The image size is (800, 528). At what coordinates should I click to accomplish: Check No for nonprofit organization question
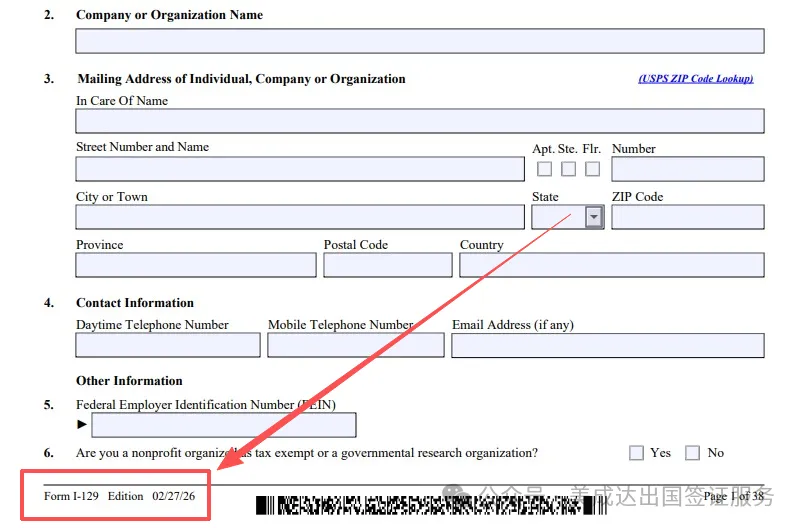(693, 453)
